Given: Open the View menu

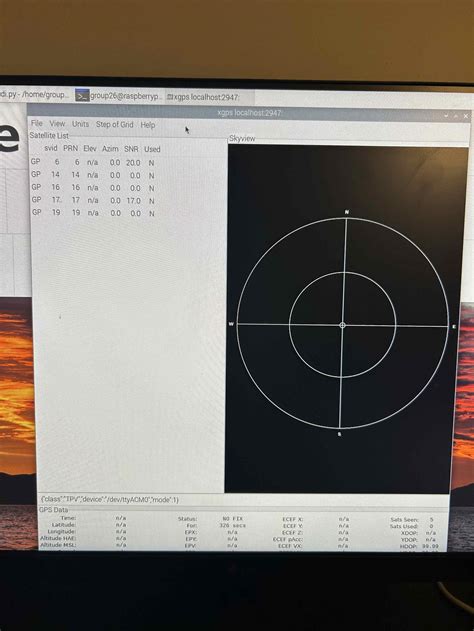Looking at the screenshot, I should pyautogui.click(x=57, y=124).
